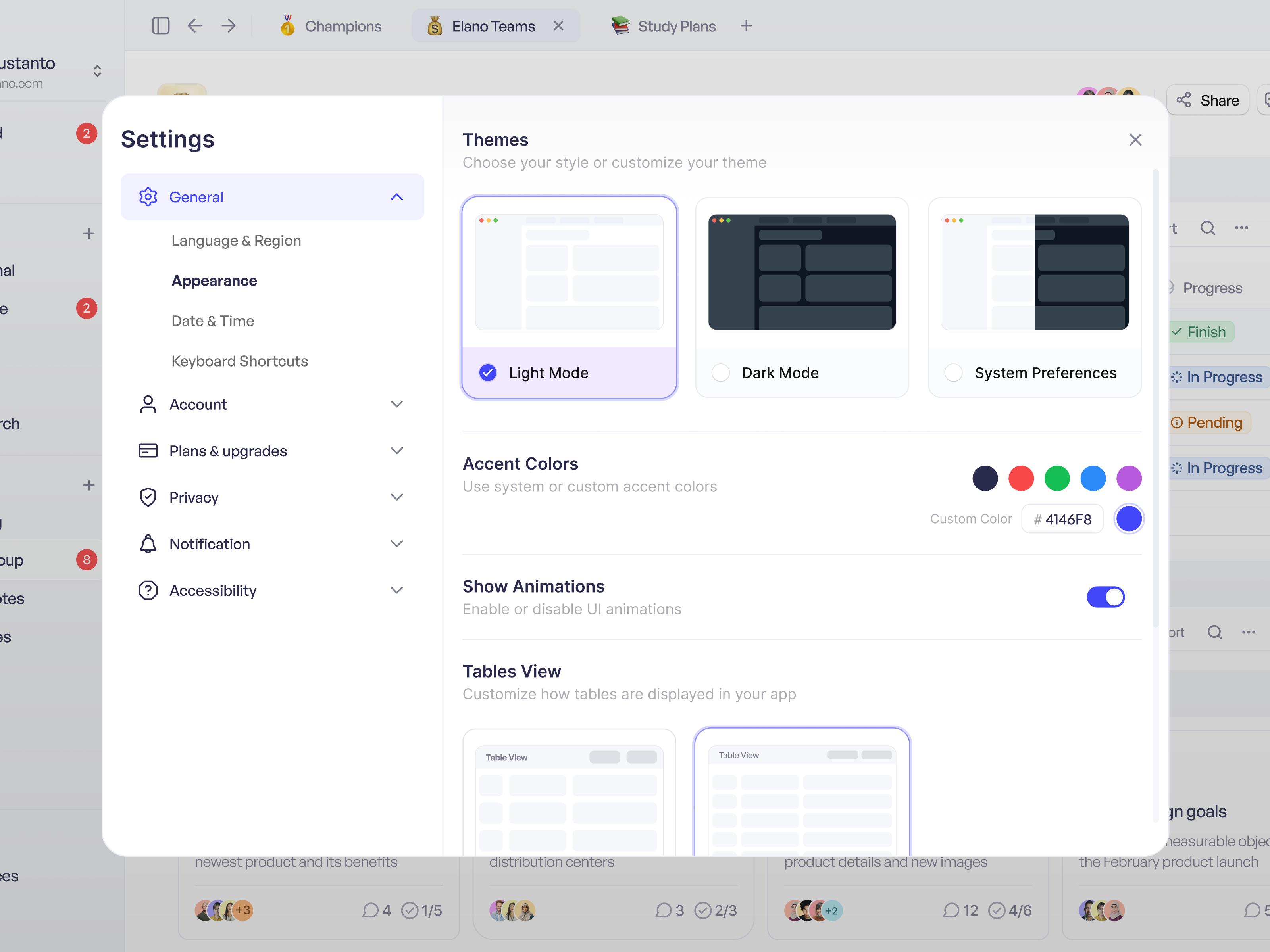Image resolution: width=1270 pixels, height=952 pixels.
Task: Open Keyboard Shortcuts settings
Action: (x=239, y=361)
